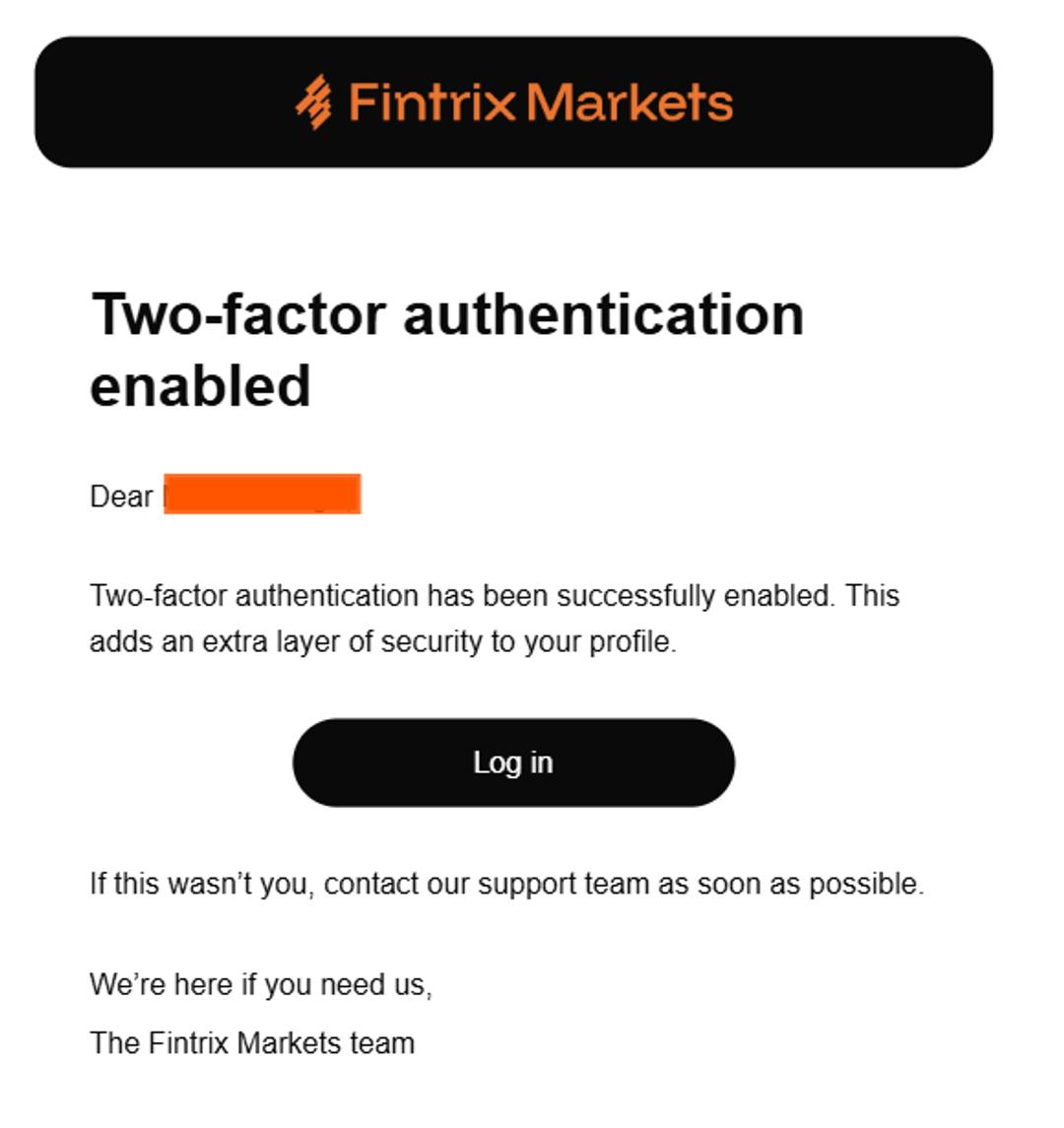The image size is (1064, 1128).
Task: Click "The Fintrix Markets team" signature
Action: point(252,1043)
